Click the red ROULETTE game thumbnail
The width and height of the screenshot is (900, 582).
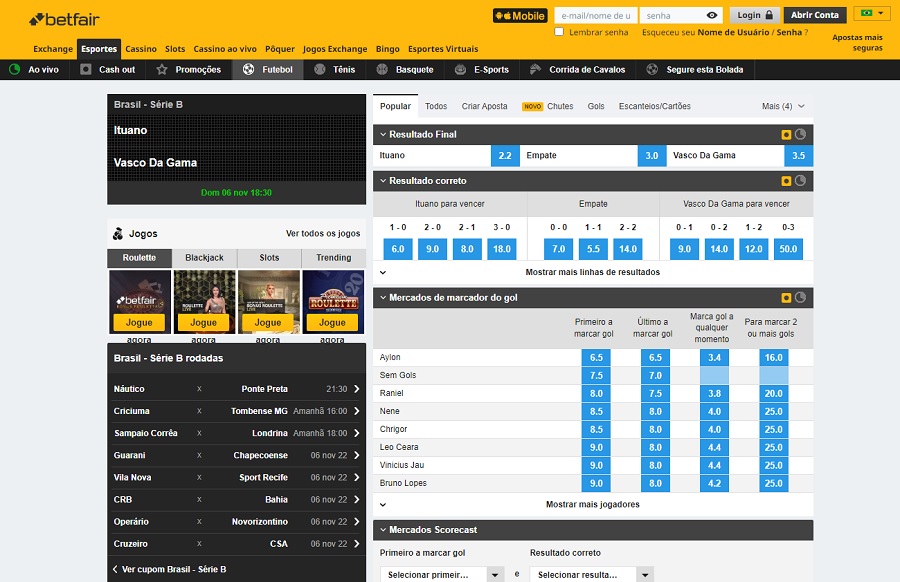333,301
